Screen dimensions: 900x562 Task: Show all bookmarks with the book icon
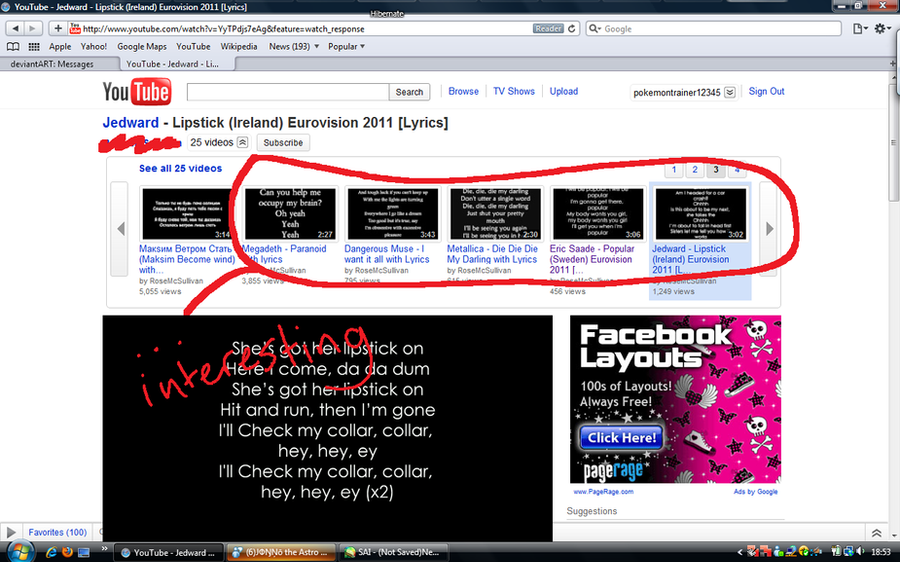13,46
